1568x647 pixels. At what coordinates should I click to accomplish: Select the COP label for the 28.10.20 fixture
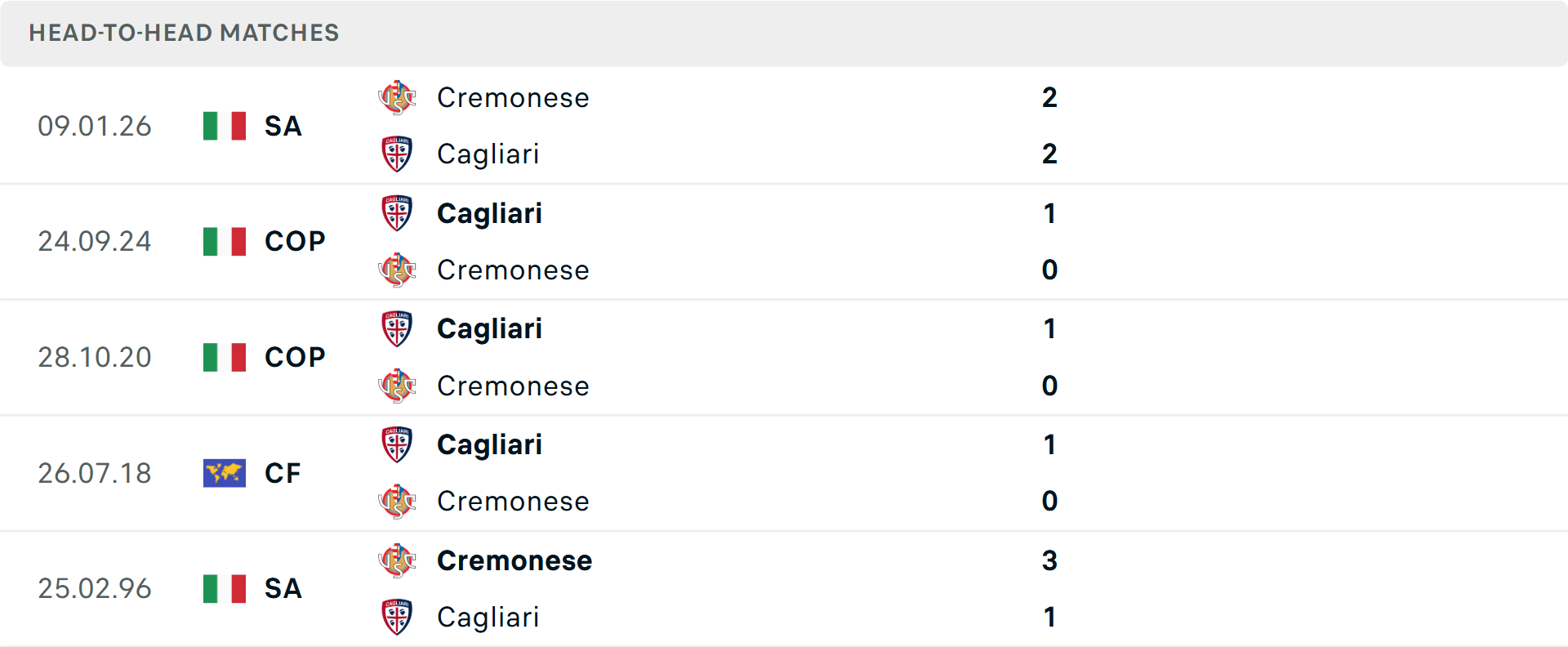point(293,357)
